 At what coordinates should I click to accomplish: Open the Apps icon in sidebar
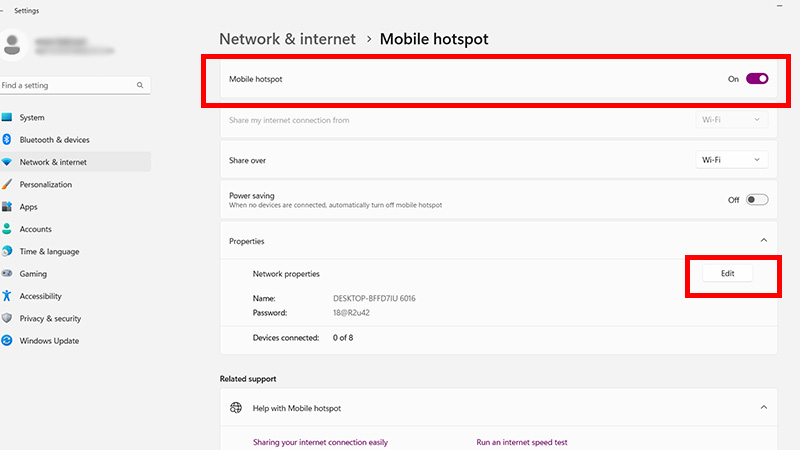pos(7,207)
